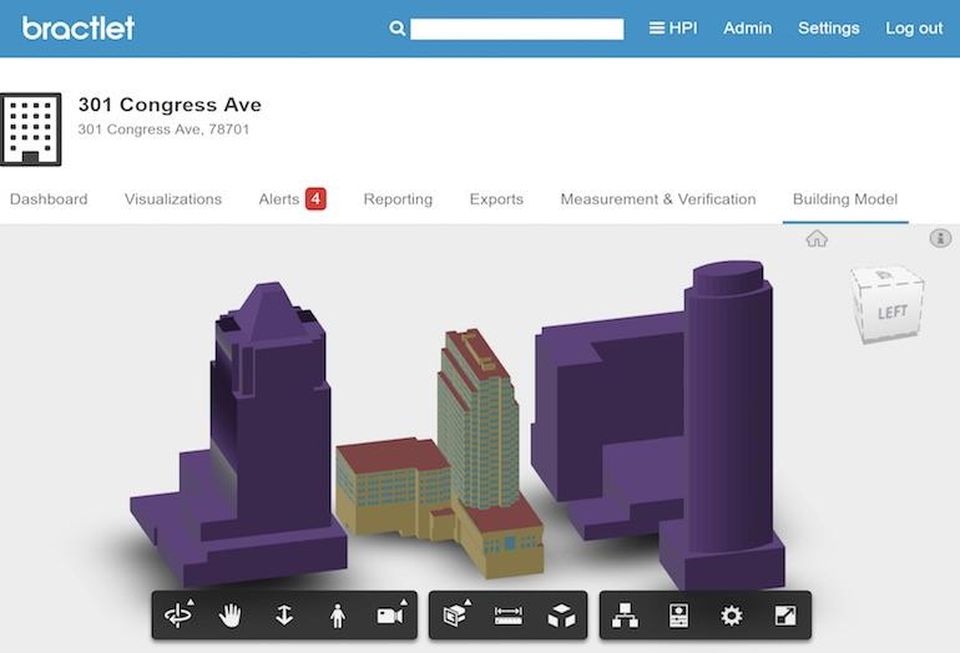Open the viewer info icon
This screenshot has height=653, width=960.
tap(940, 237)
